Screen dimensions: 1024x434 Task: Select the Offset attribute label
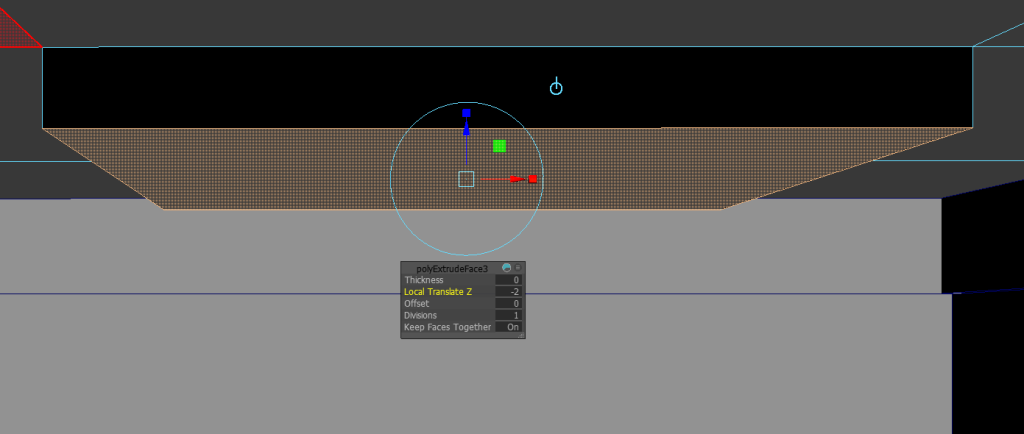tap(417, 303)
